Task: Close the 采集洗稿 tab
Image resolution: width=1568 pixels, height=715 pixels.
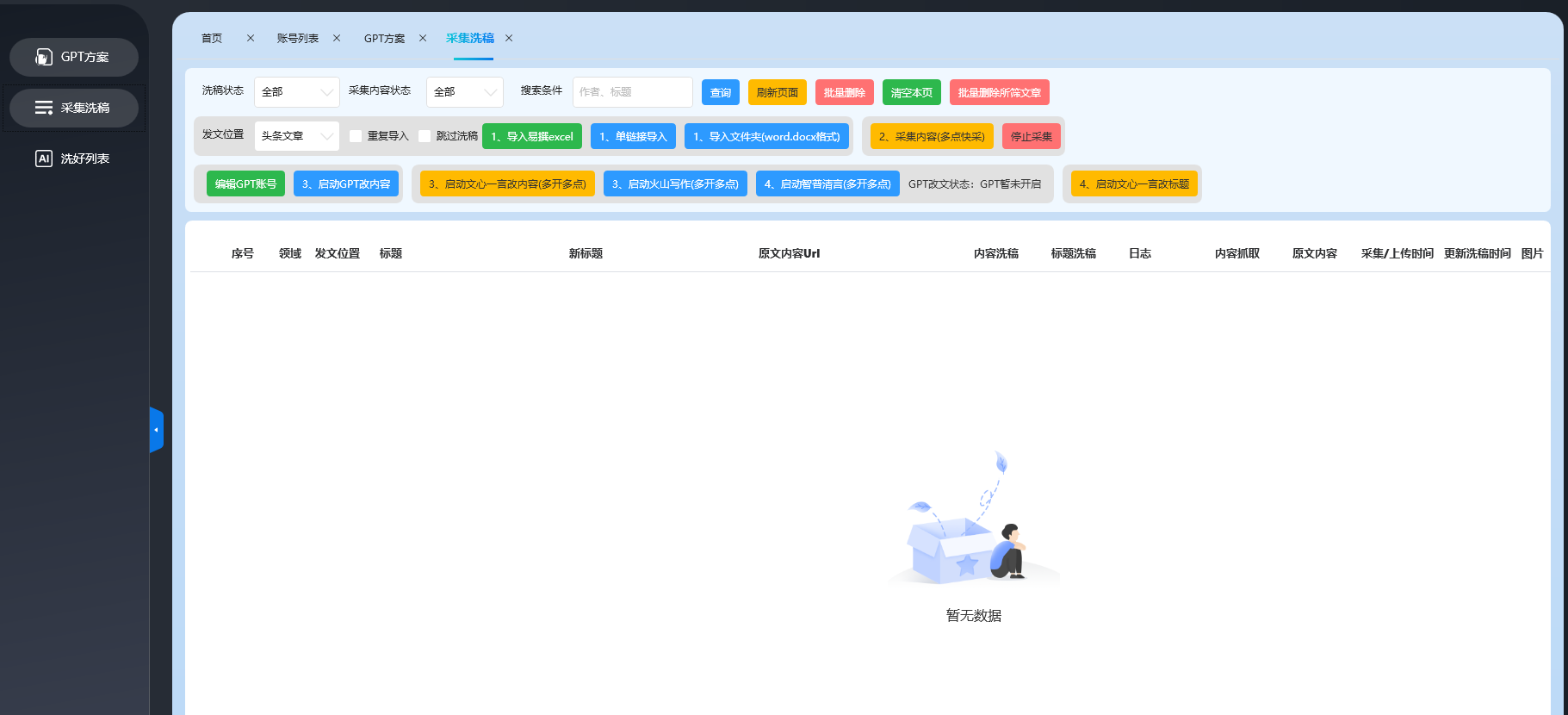Action: pyautogui.click(x=509, y=38)
